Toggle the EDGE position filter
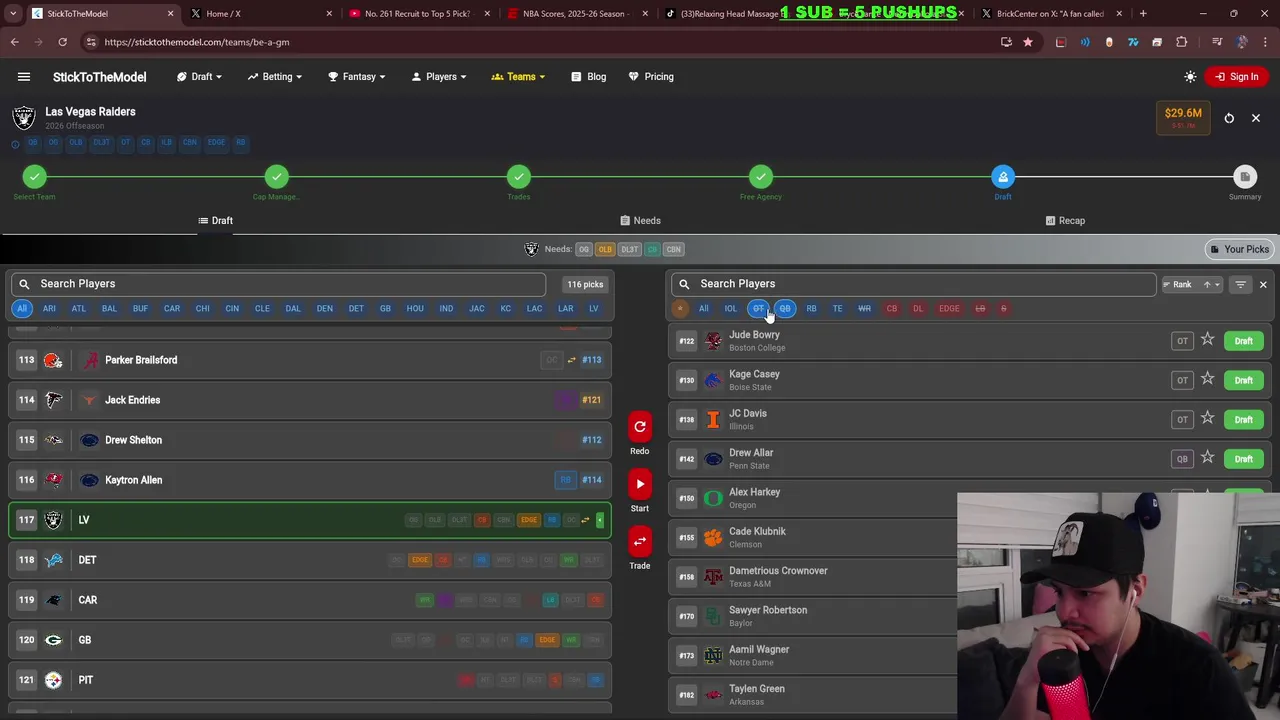 pos(949,309)
